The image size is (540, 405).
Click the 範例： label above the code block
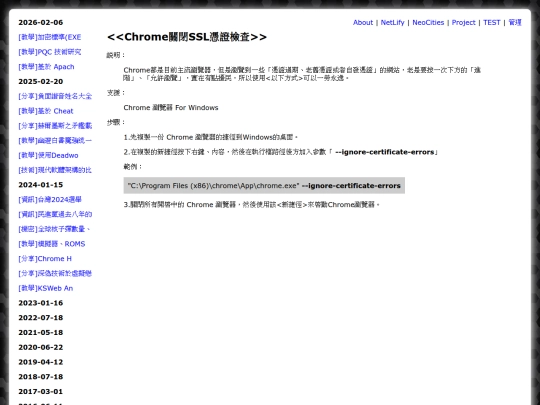coord(133,167)
